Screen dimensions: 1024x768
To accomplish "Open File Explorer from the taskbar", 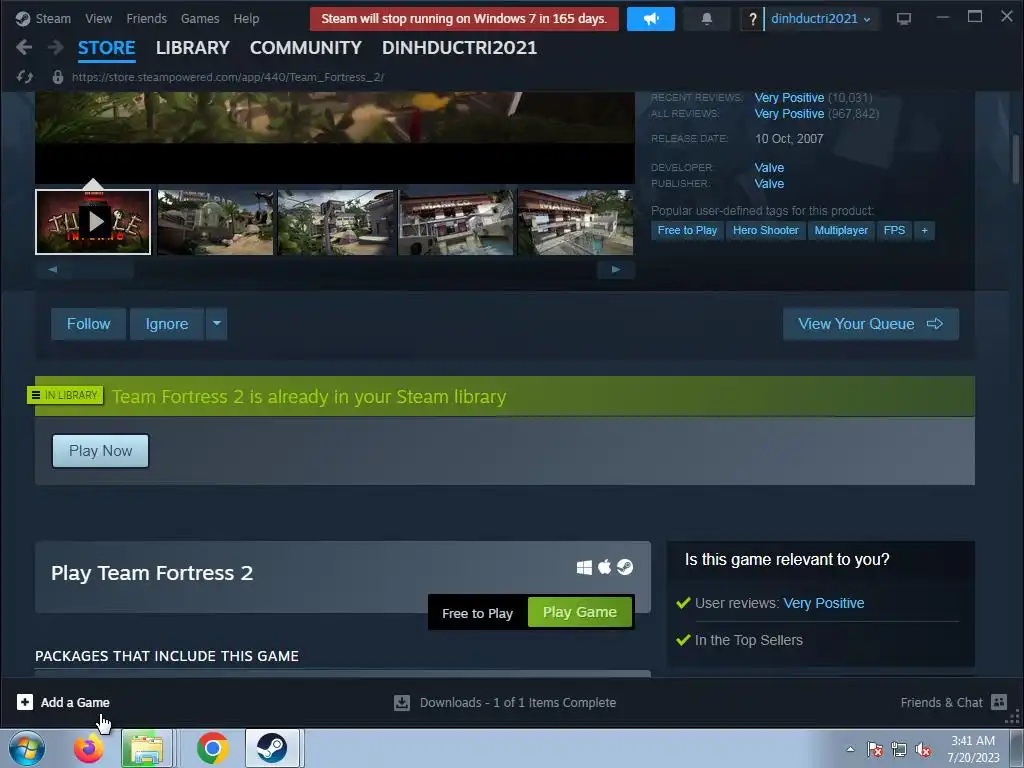I will coord(147,748).
